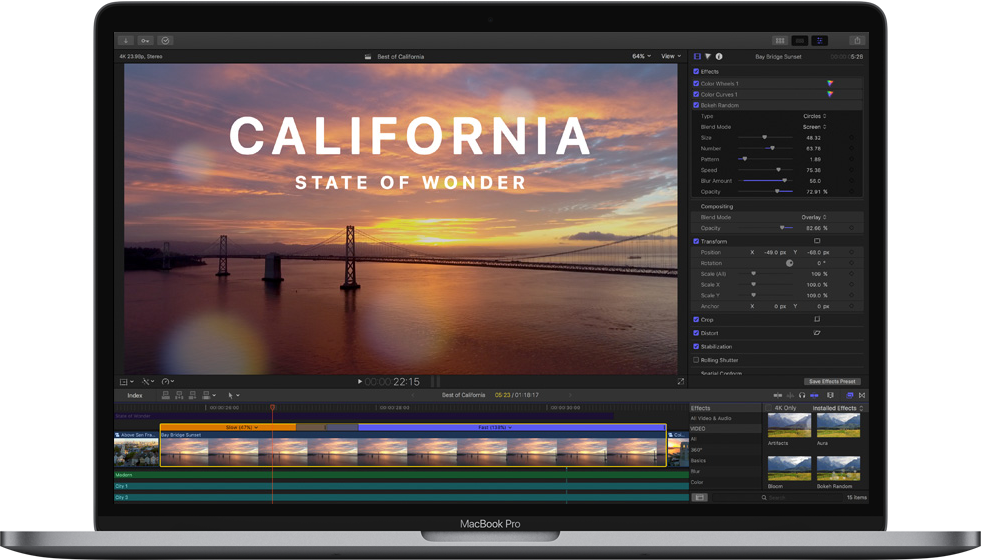981x560 pixels.
Task: Open the enhancement wand dropdown under viewer
Action: pos(148,381)
